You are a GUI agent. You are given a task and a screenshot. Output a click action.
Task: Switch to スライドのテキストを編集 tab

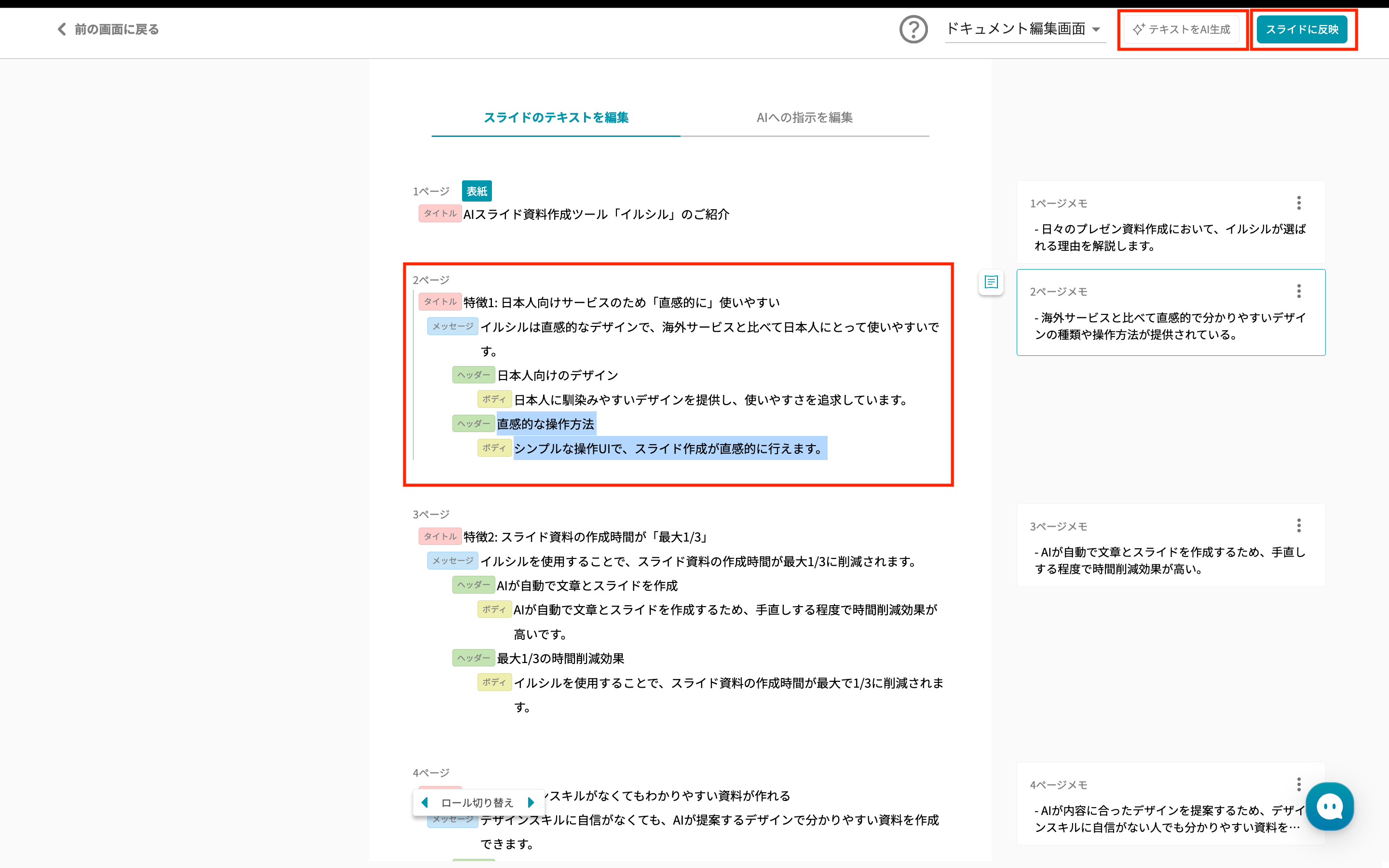coord(556,118)
